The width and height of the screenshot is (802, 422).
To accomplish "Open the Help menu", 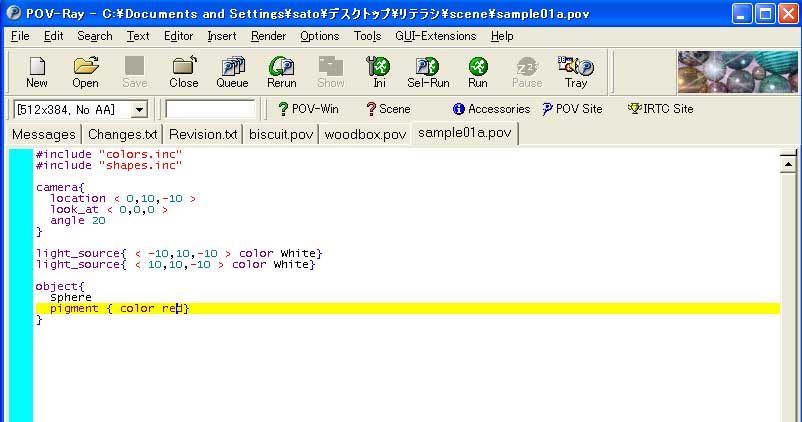I will pyautogui.click(x=502, y=36).
